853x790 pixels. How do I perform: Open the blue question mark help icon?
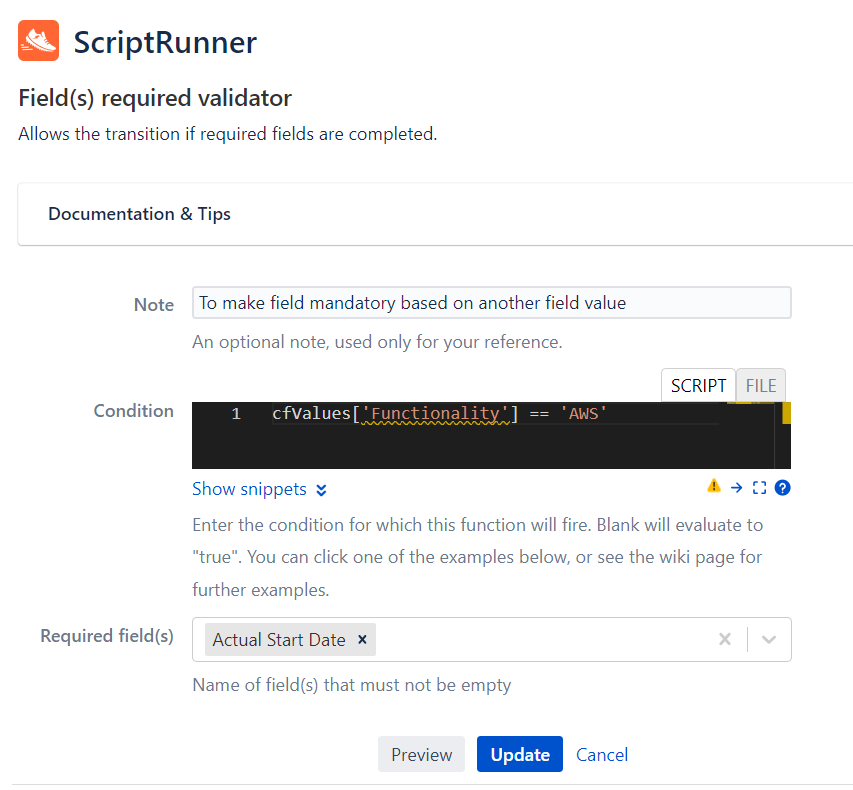pyautogui.click(x=782, y=488)
